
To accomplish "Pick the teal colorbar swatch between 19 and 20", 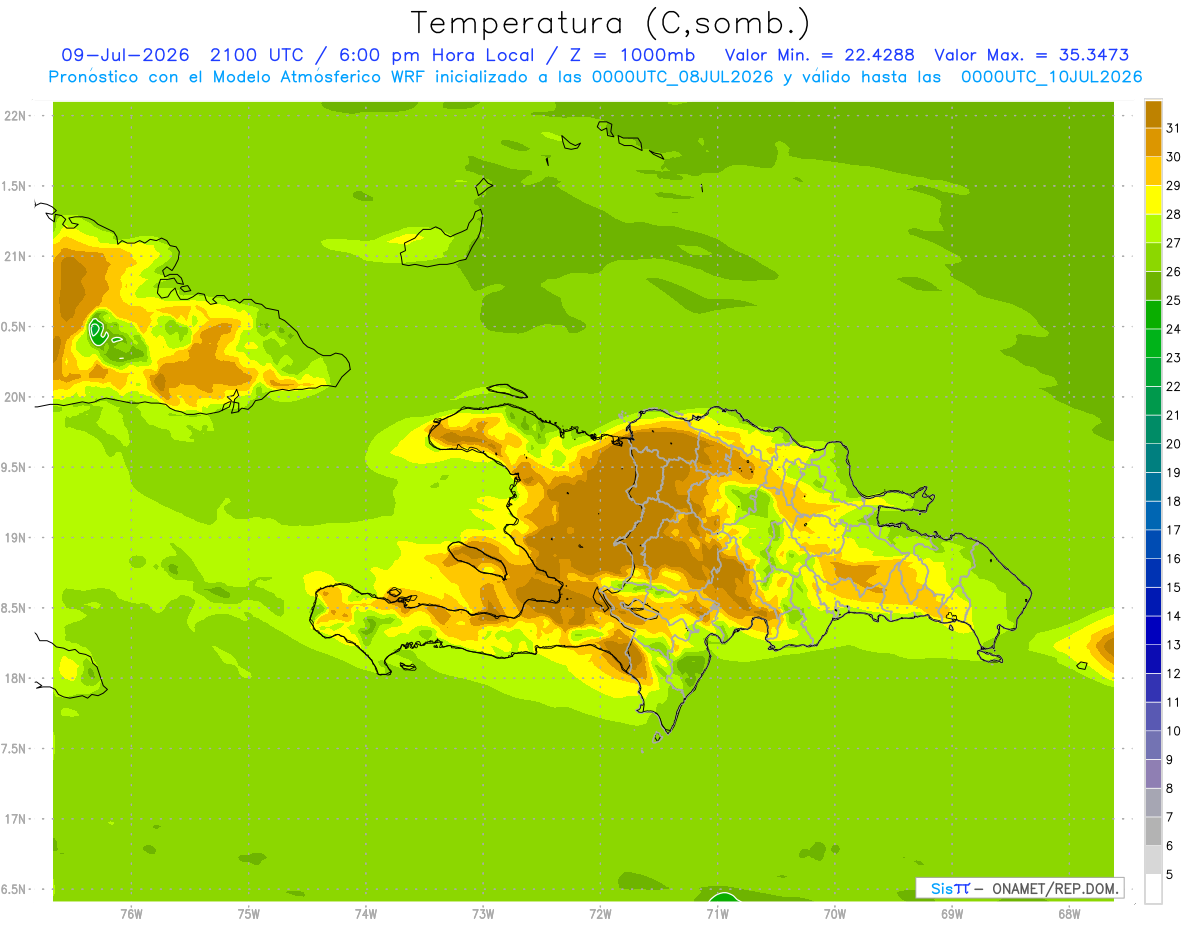I will point(1153,458).
